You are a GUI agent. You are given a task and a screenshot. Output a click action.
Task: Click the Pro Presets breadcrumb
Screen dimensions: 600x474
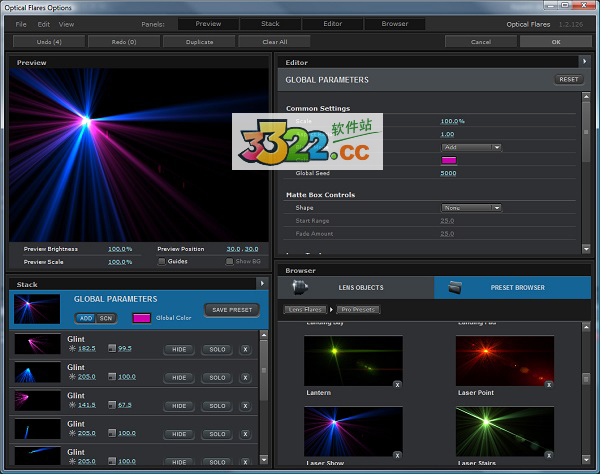pyautogui.click(x=358, y=309)
